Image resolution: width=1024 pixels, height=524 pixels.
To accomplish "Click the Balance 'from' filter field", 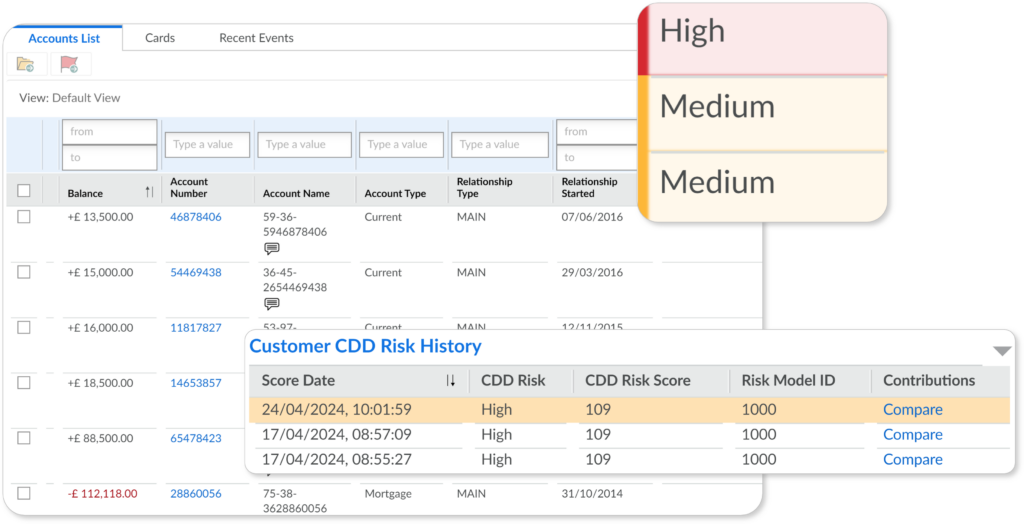I will [109, 132].
